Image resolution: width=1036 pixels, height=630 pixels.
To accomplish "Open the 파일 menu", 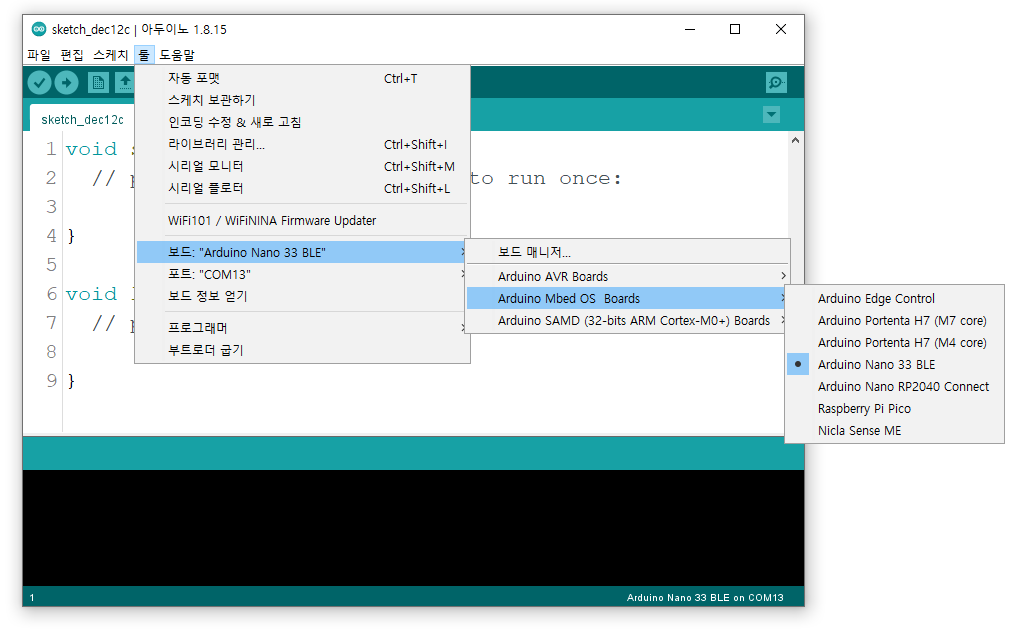I will (x=39, y=55).
